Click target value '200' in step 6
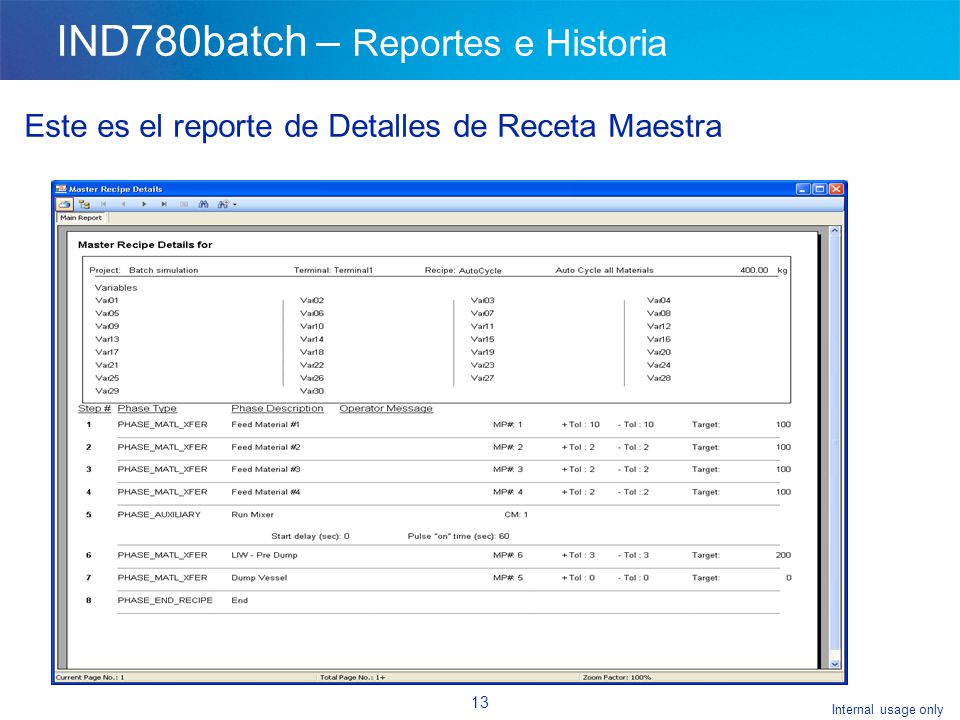 click(783, 555)
